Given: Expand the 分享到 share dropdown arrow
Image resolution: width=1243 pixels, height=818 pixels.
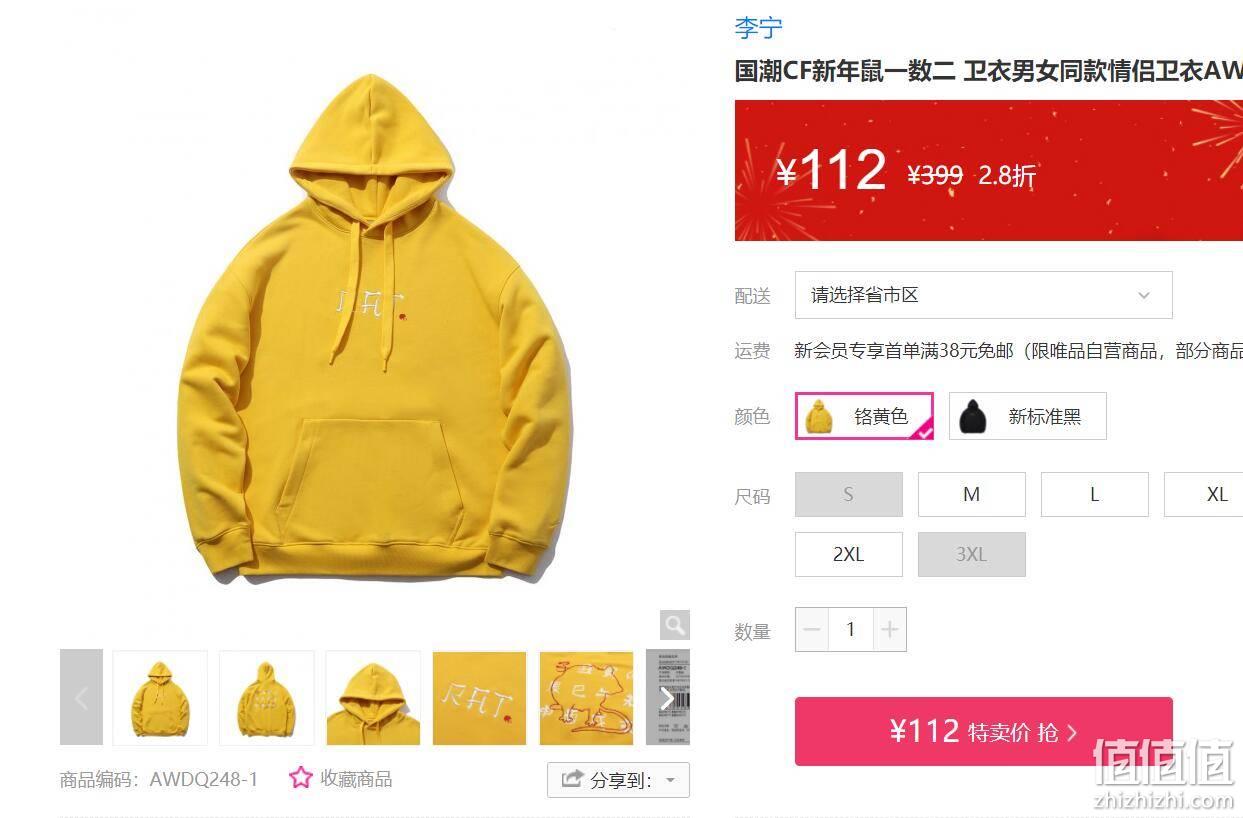Looking at the screenshot, I should click(x=671, y=780).
